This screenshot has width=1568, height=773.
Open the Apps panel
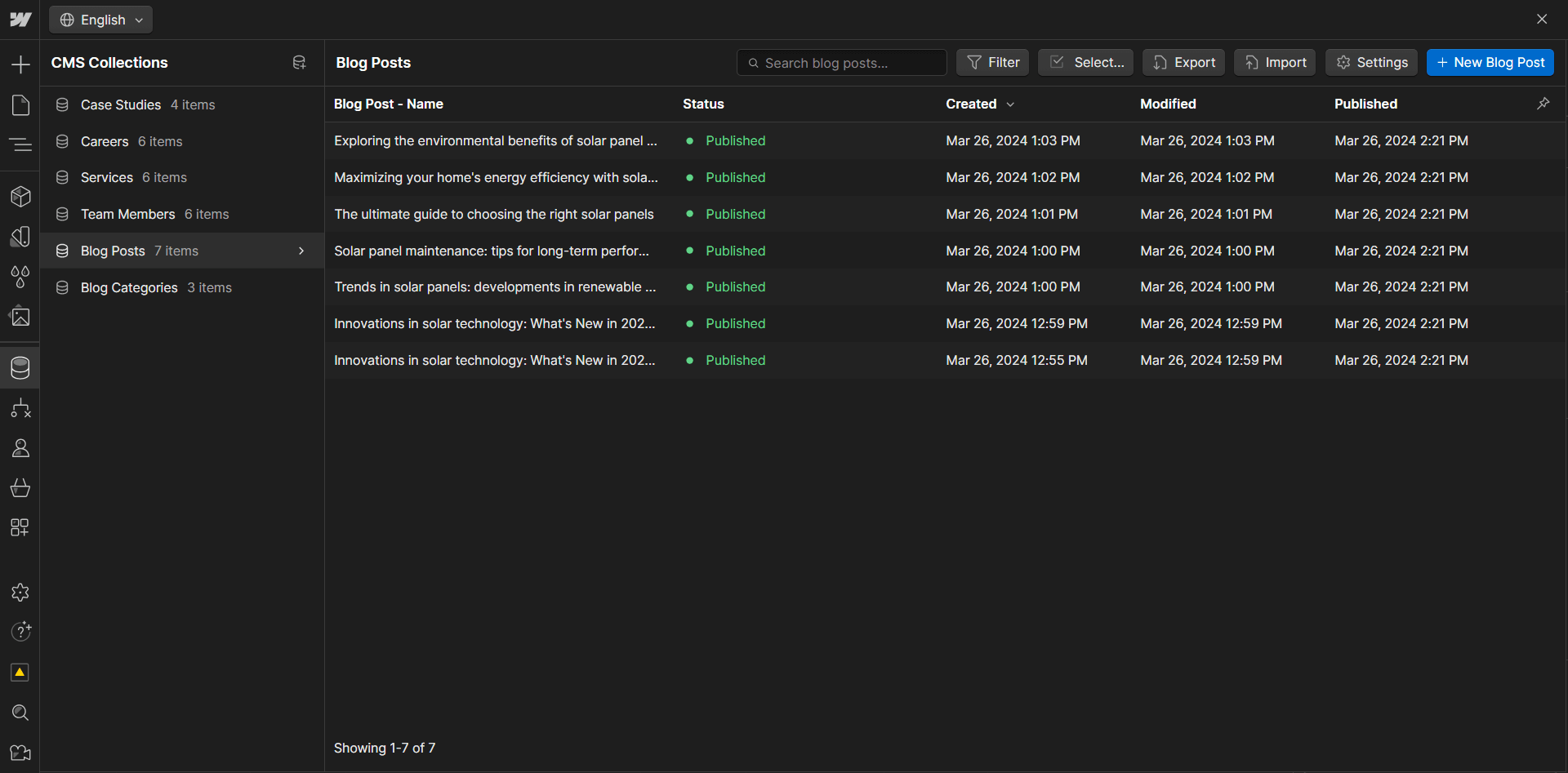click(x=20, y=527)
